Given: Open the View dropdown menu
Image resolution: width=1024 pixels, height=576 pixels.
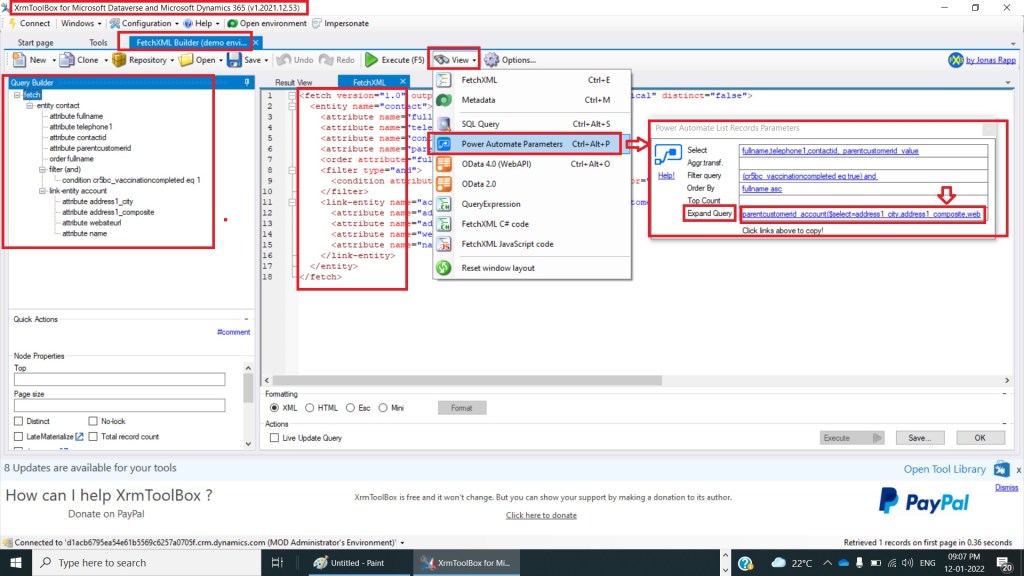Looking at the screenshot, I should [454, 60].
